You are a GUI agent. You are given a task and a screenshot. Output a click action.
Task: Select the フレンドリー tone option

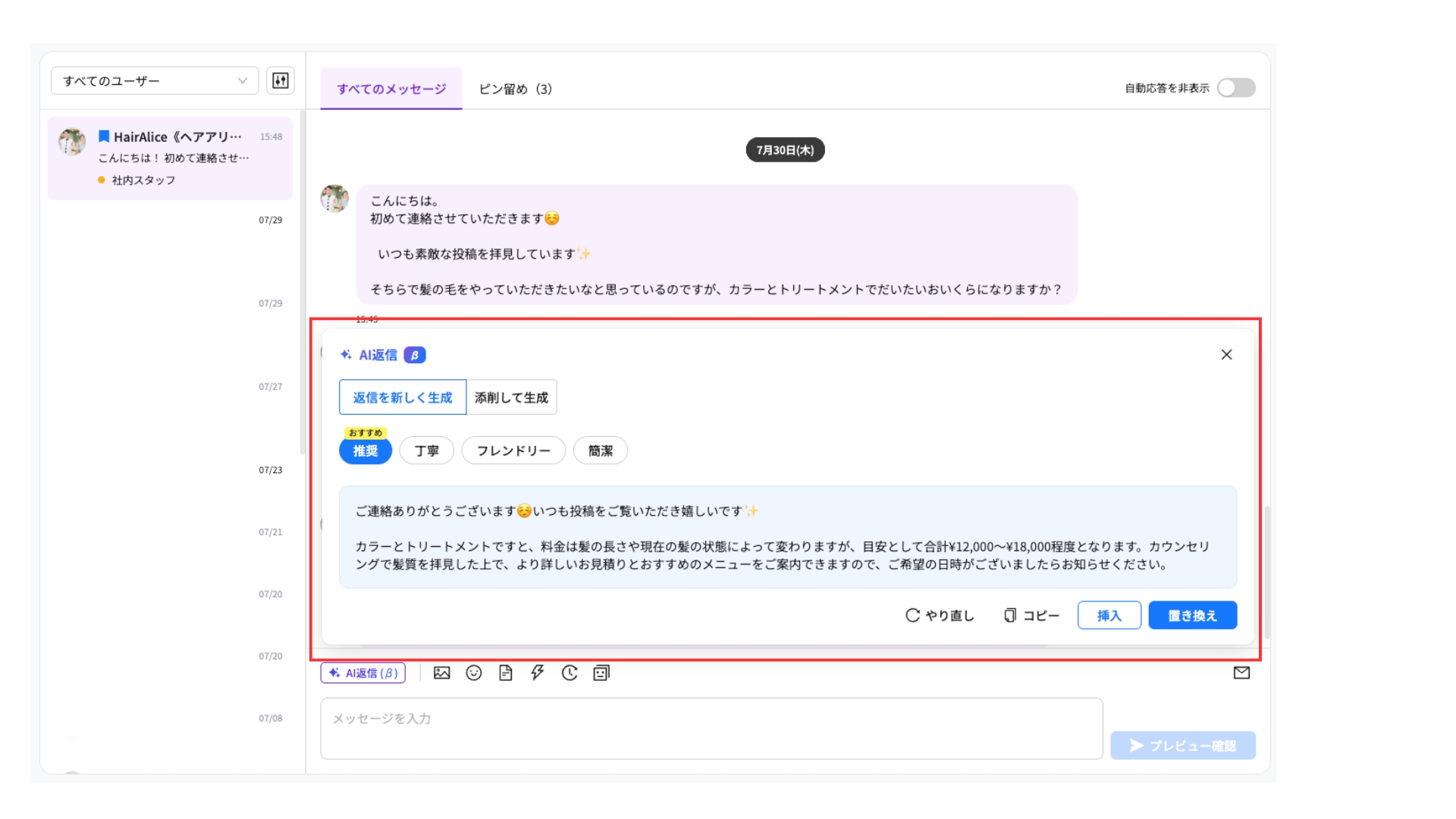(513, 450)
